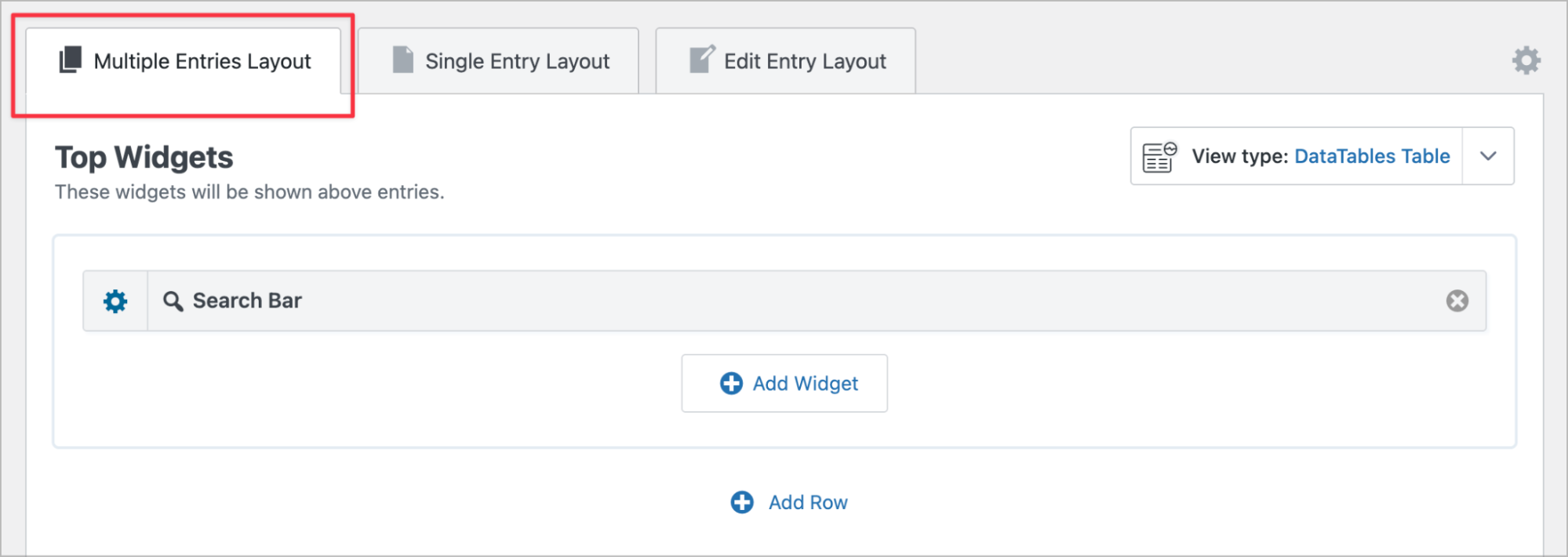Open View settings gear at top right

(x=1526, y=60)
